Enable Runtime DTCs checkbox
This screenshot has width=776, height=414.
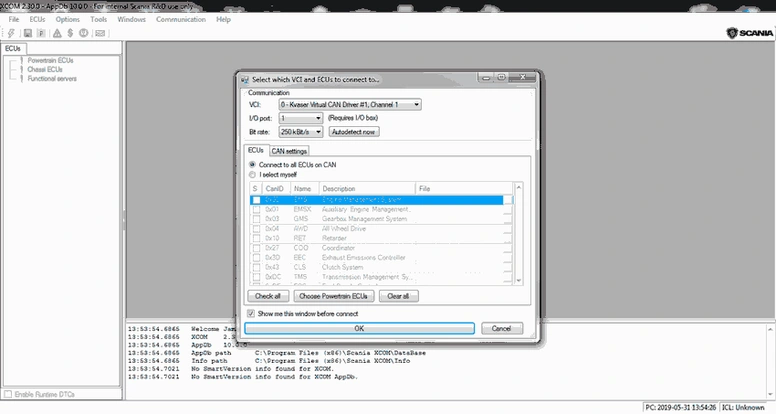(8, 394)
